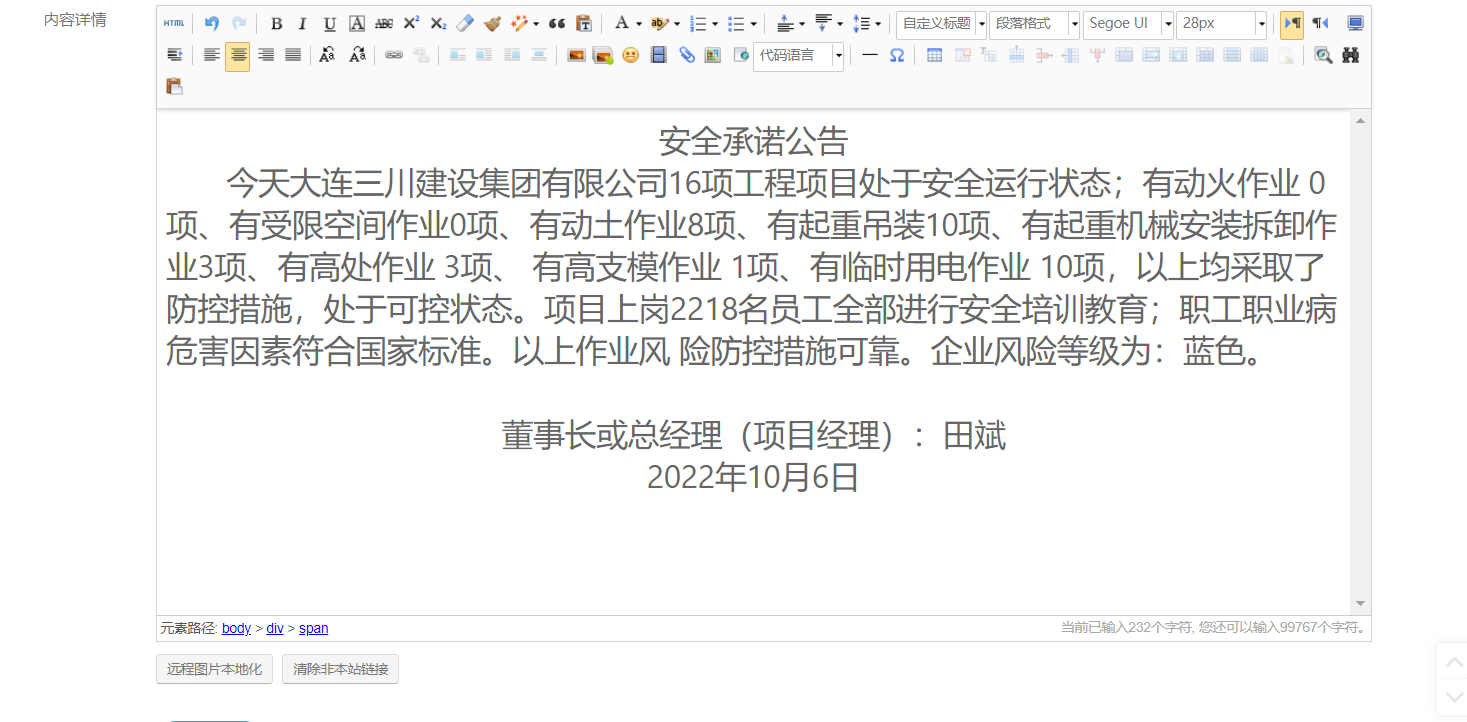Switch editor to HTML source view
The height and width of the screenshot is (722, 1467).
[x=174, y=24]
